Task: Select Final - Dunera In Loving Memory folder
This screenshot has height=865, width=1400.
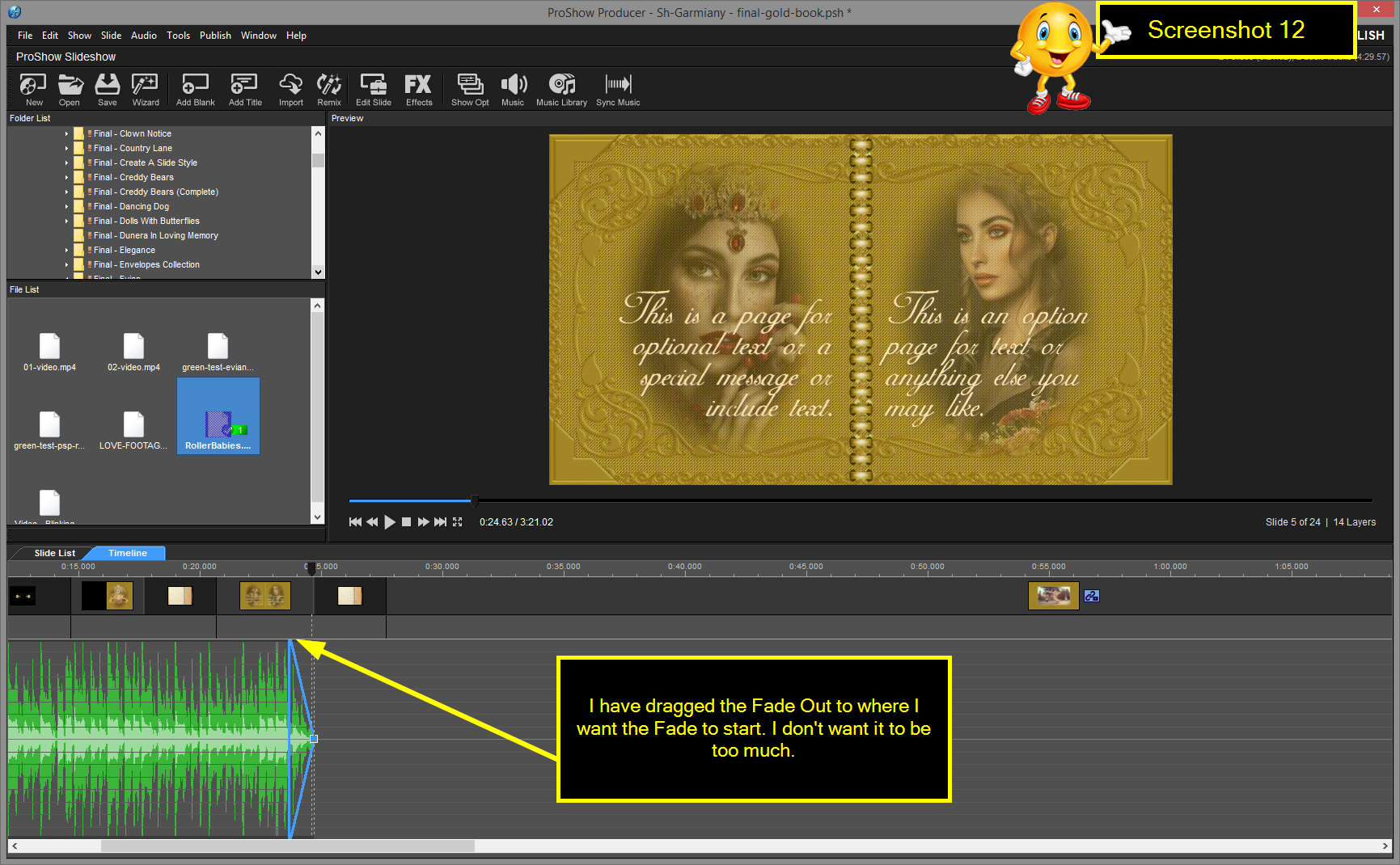Action: pyautogui.click(x=155, y=236)
